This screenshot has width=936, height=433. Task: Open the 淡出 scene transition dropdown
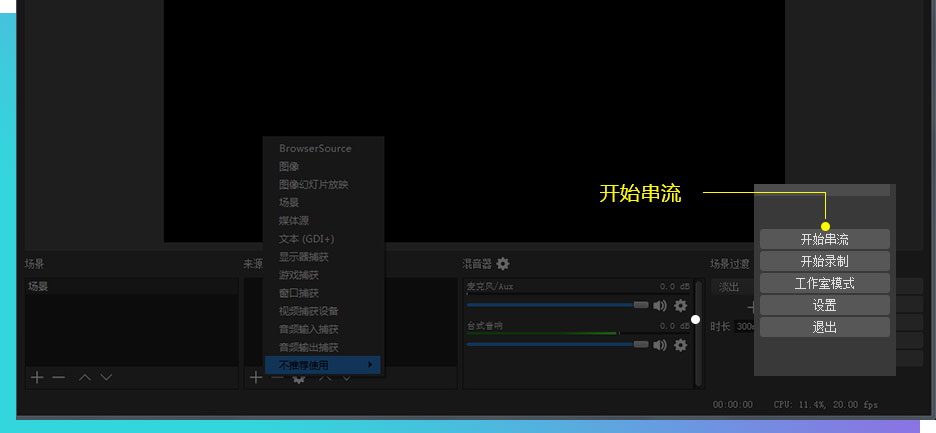[x=730, y=287]
